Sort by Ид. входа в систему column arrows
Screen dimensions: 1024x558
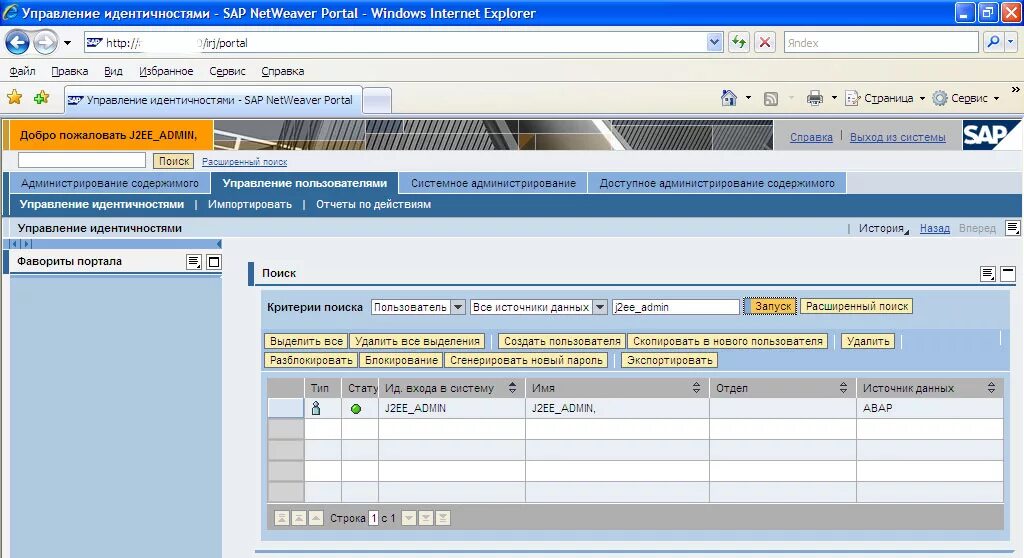point(513,388)
